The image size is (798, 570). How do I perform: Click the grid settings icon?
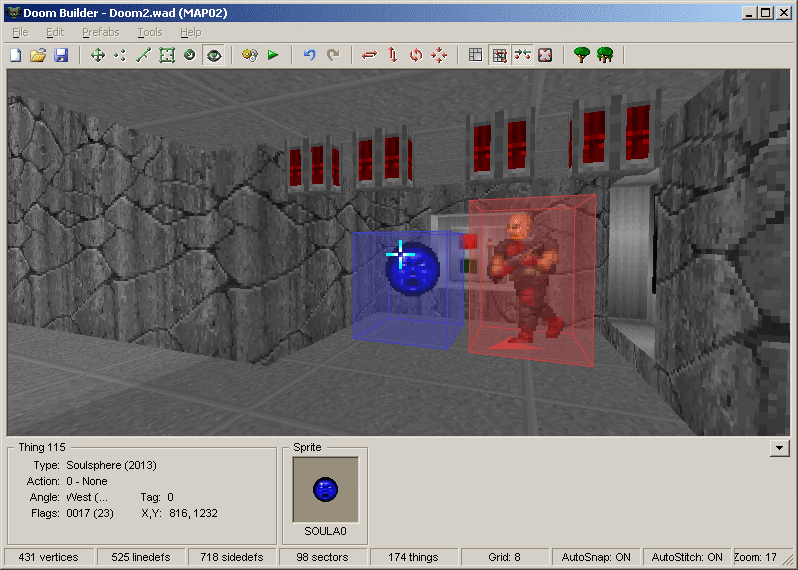coord(475,55)
